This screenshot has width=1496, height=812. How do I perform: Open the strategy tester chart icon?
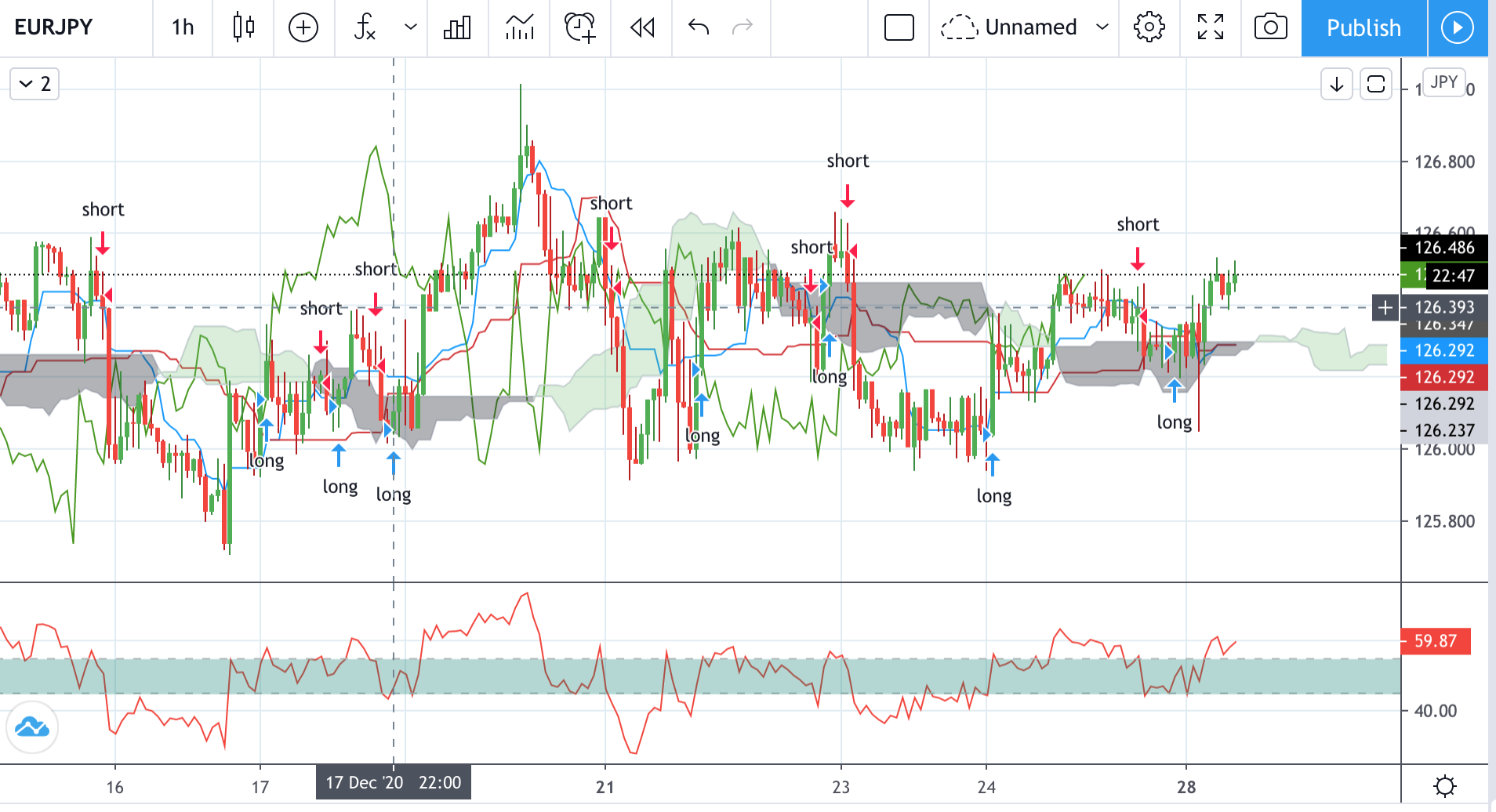coord(519,27)
